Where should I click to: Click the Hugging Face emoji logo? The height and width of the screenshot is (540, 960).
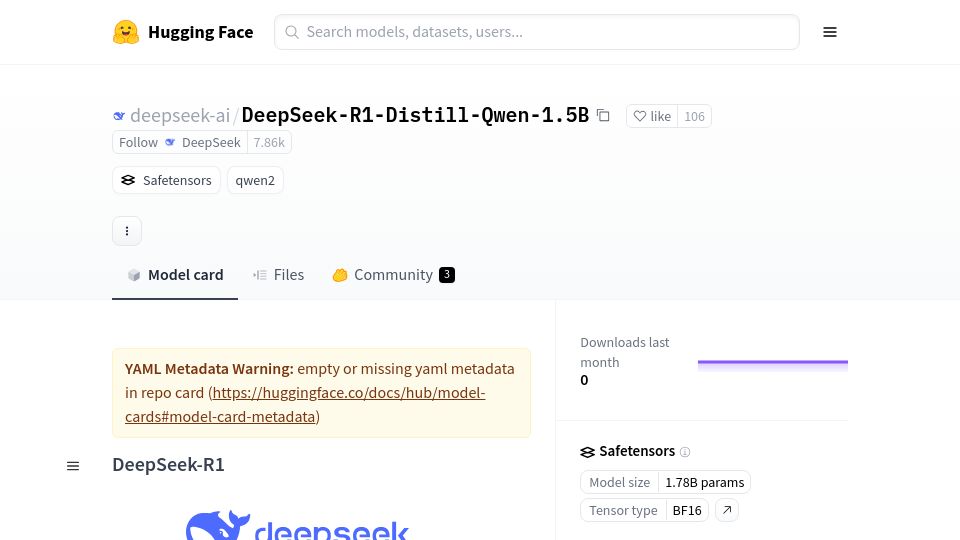[126, 32]
